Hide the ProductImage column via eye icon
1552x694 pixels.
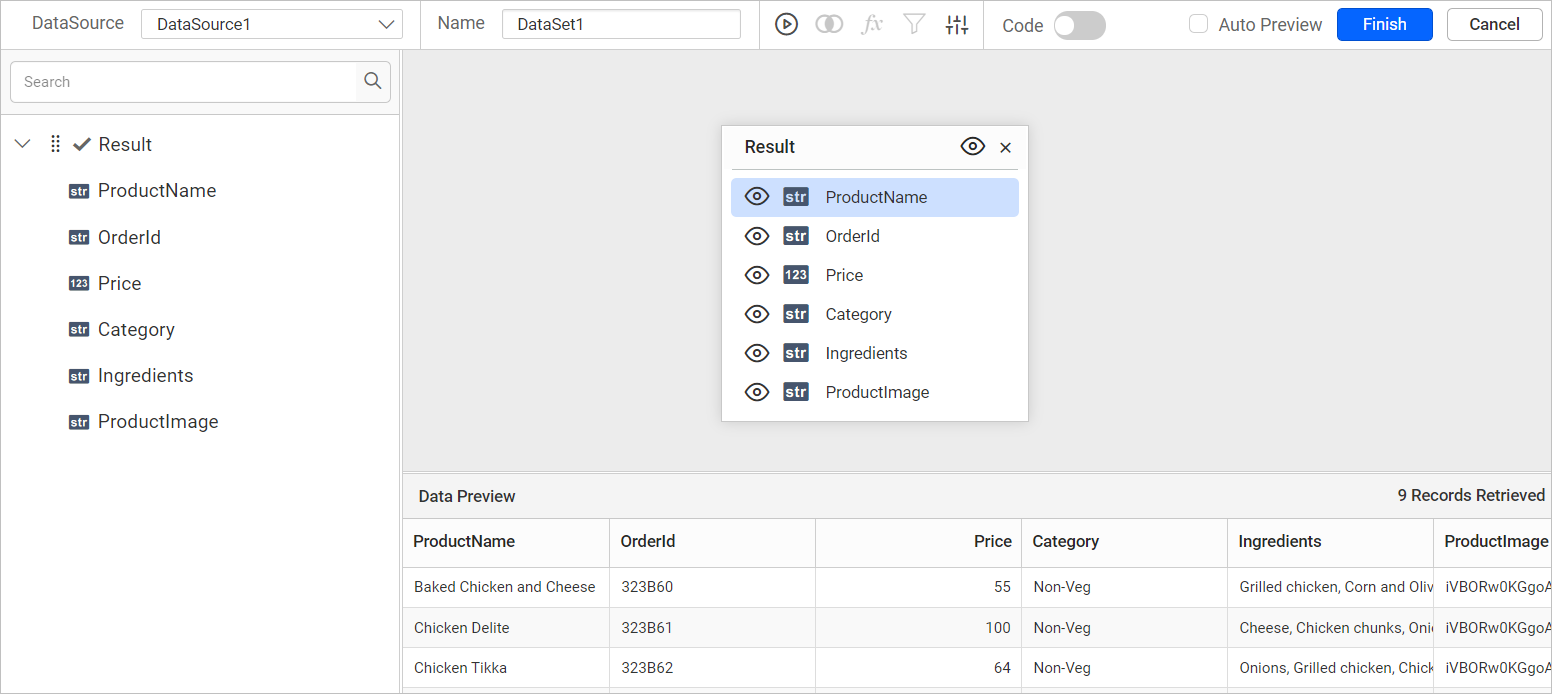coord(757,392)
